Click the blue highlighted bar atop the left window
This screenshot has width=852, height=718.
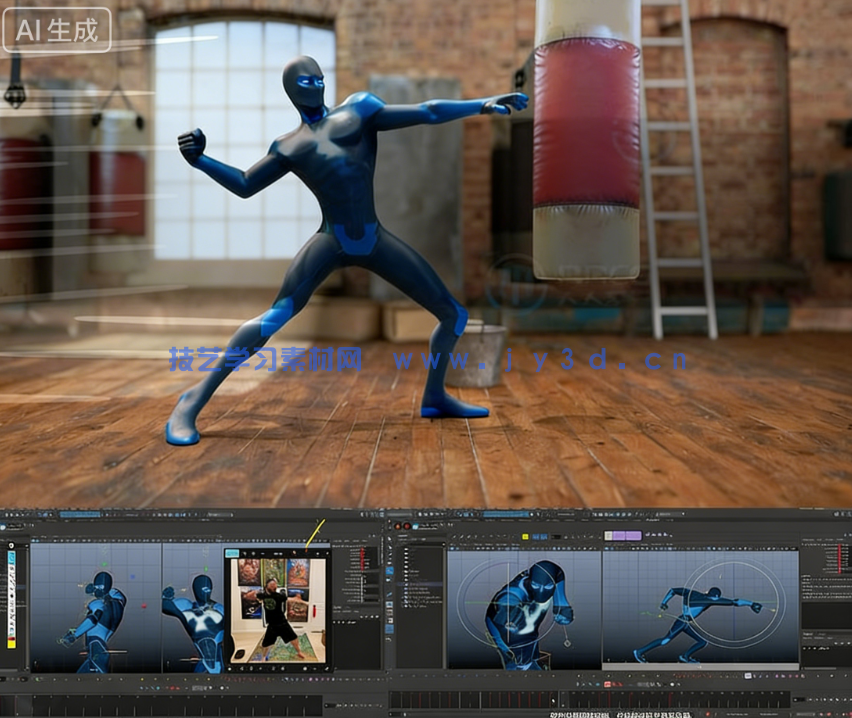[x=80, y=514]
